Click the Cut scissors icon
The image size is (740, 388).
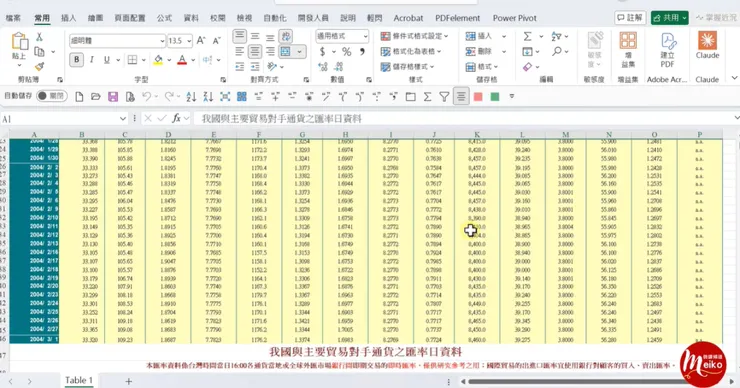pyautogui.click(x=39, y=37)
